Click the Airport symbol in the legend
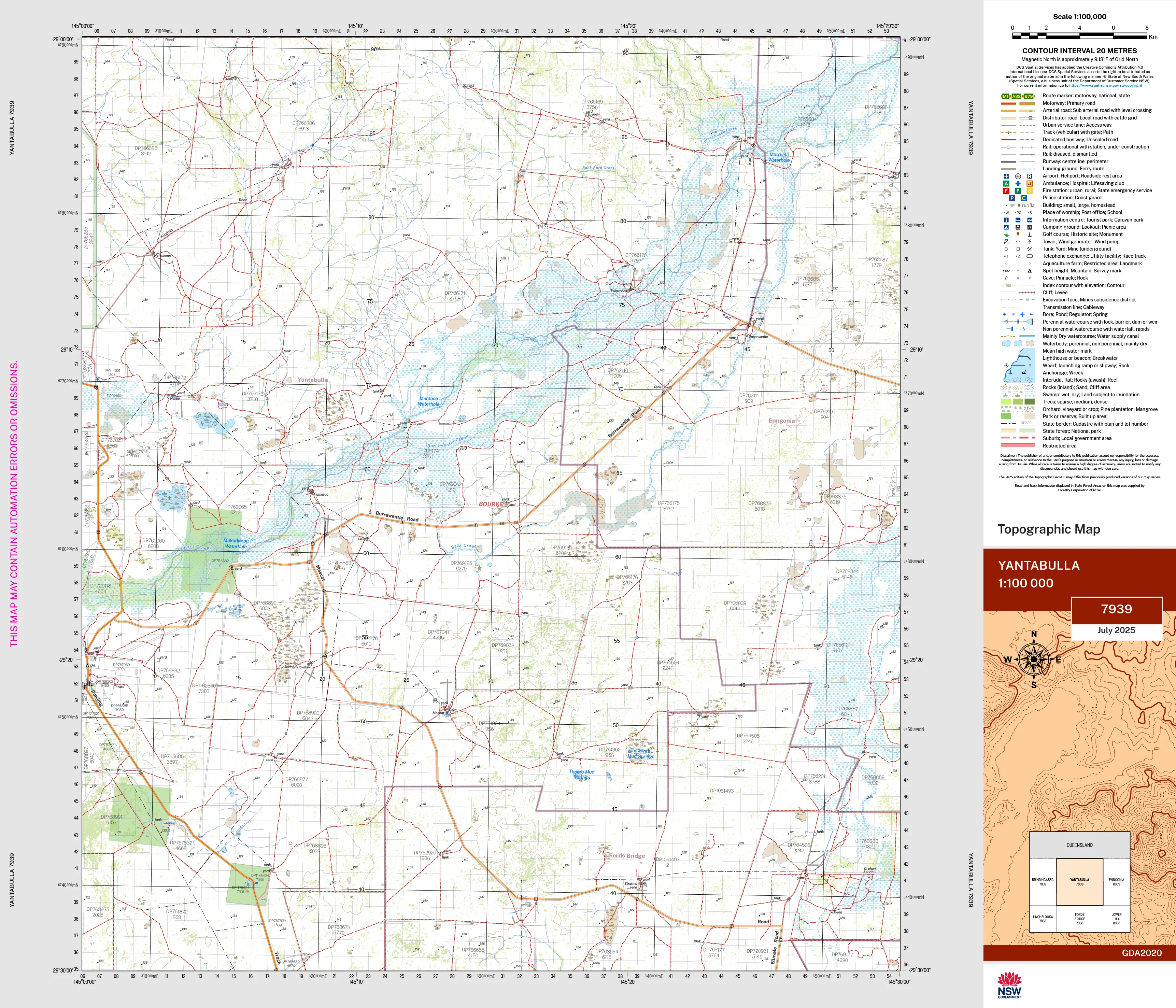 1006,176
